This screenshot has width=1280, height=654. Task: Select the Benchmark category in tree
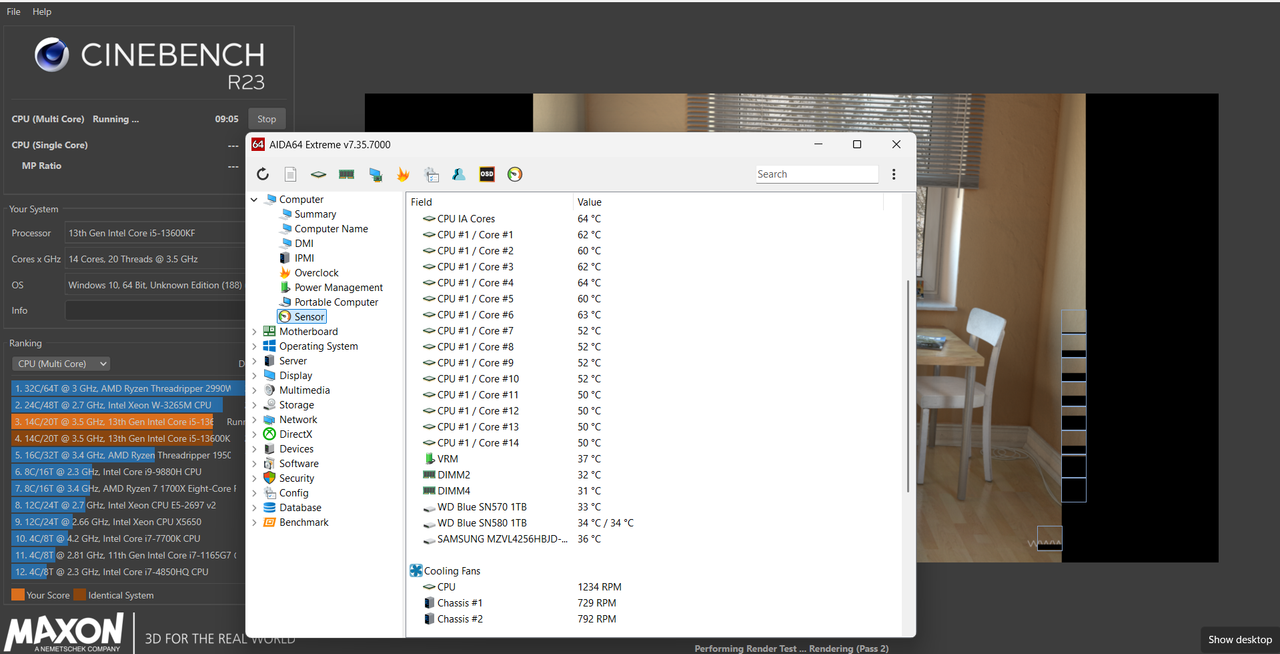304,522
